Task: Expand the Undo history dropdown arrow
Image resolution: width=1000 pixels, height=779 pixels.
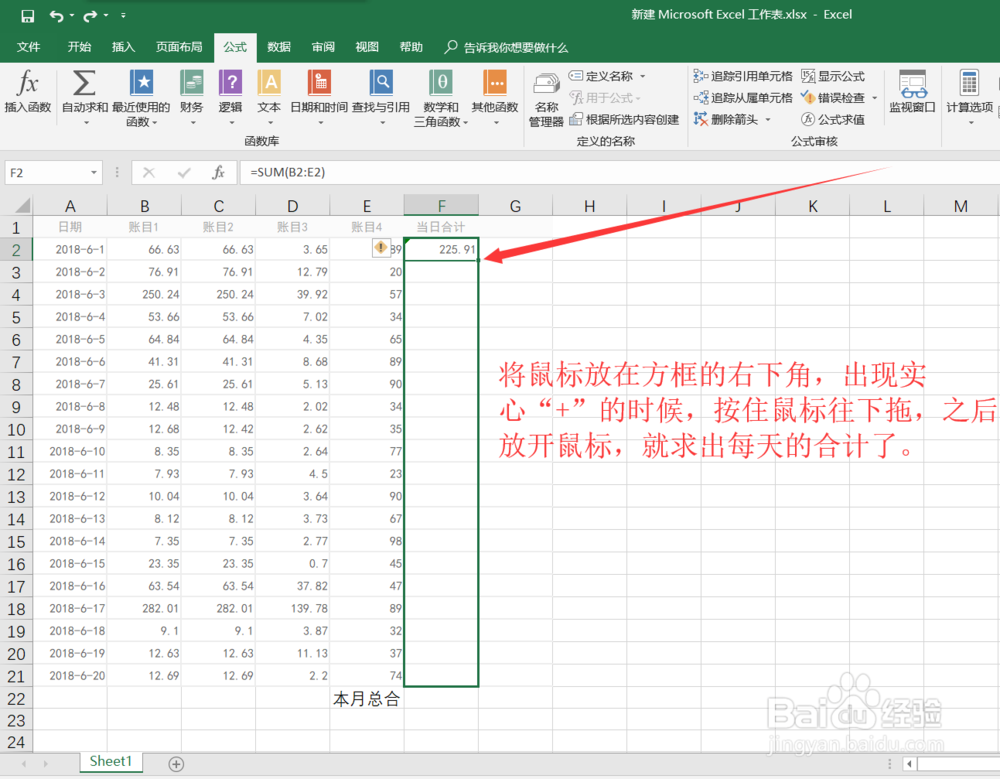Action: [71, 16]
